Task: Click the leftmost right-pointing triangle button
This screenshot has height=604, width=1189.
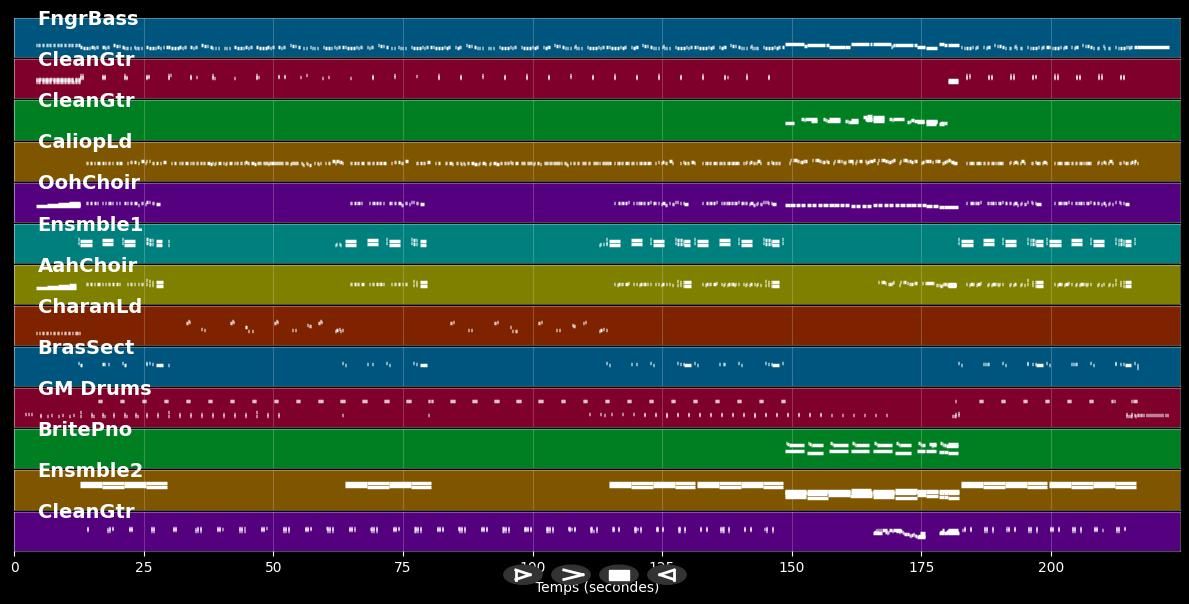Action: (x=523, y=575)
